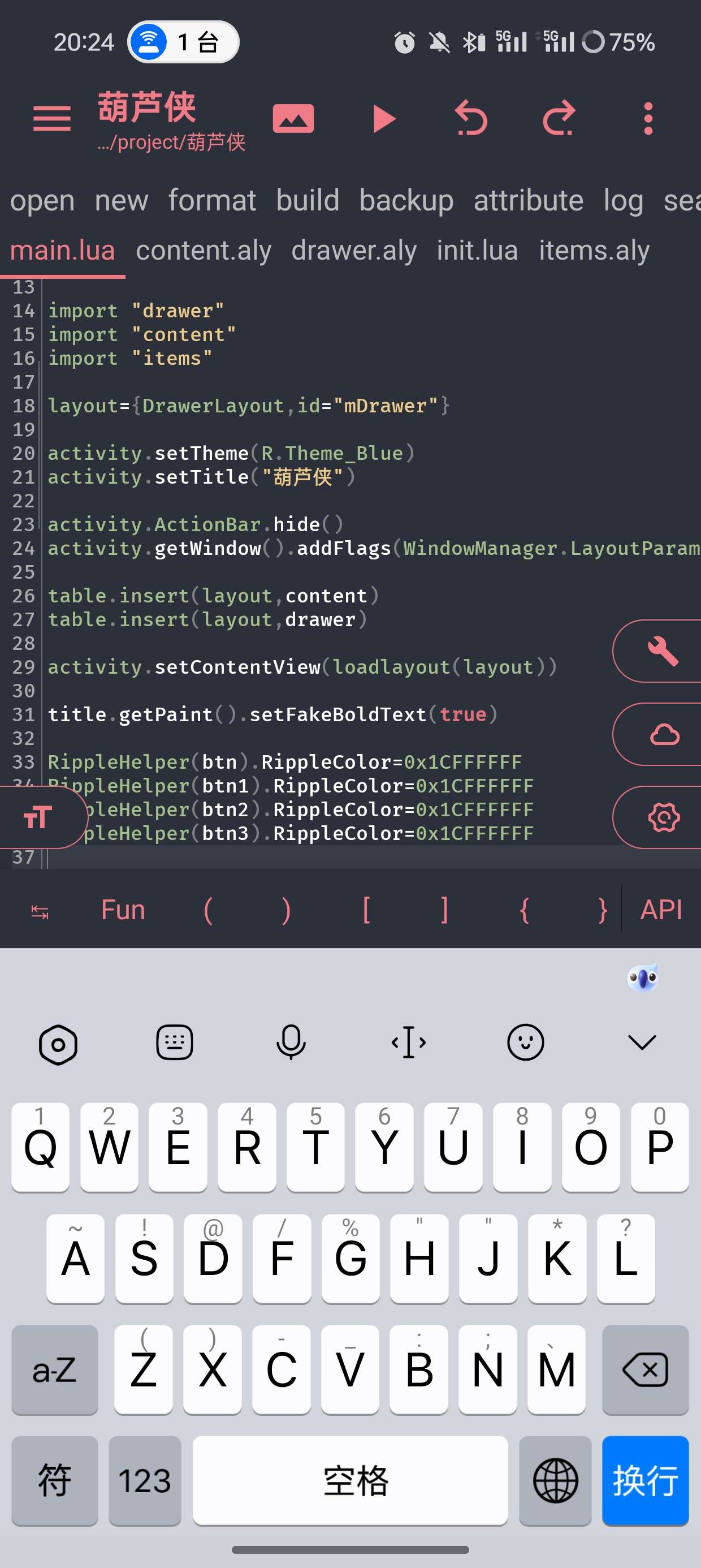Screen dimensions: 701x1568
Task: Switch to the content.aly tab
Action: pos(204,250)
